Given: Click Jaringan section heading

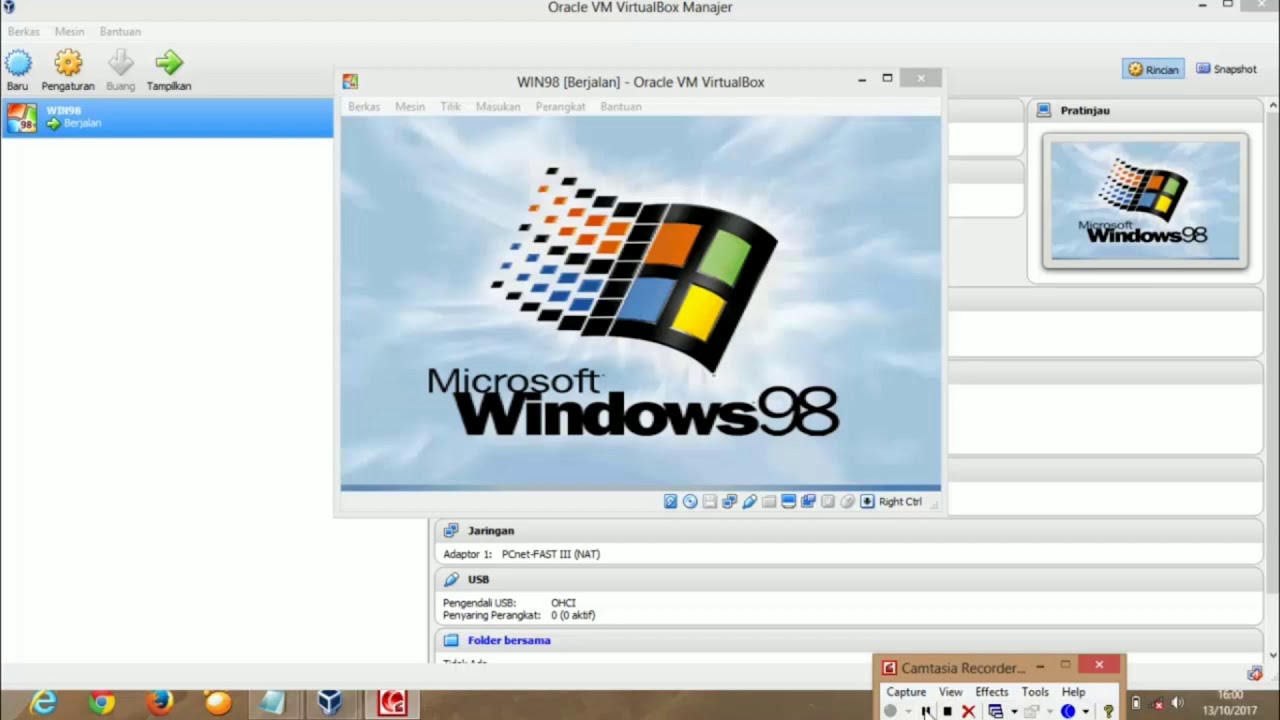Looking at the screenshot, I should (x=491, y=531).
